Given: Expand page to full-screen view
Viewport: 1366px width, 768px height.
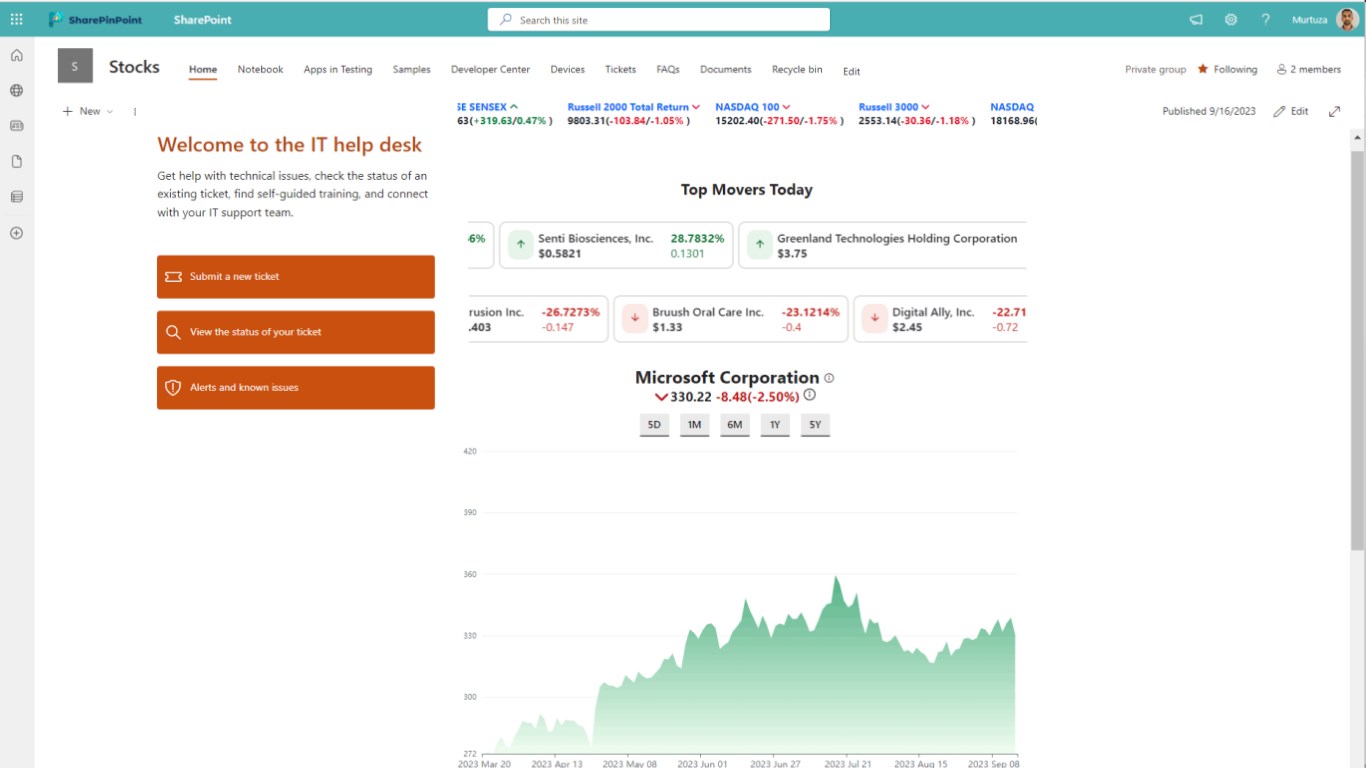Looking at the screenshot, I should (x=1334, y=111).
